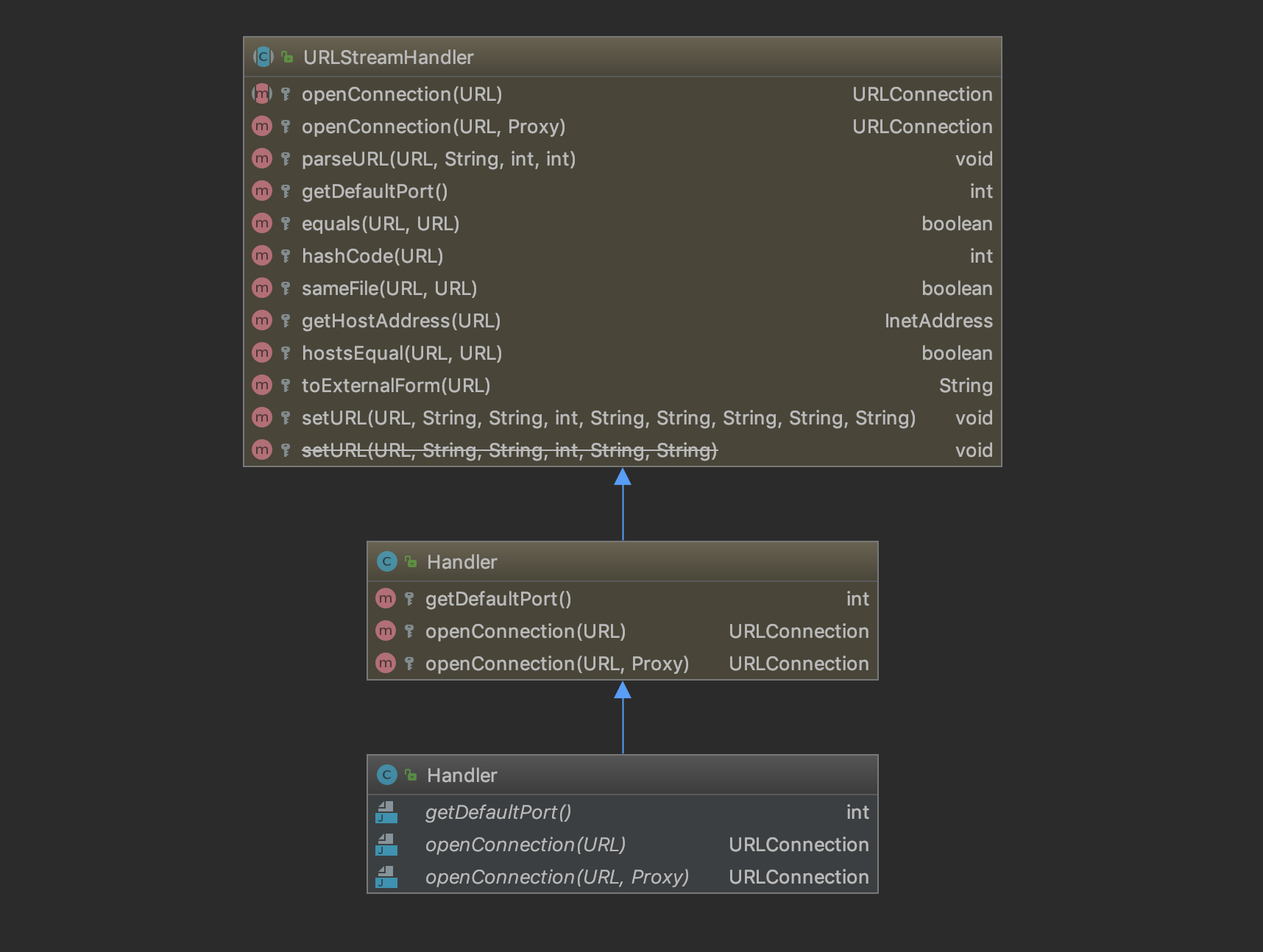Click the protected key icon next to hashCode(URL)
1263x952 pixels.
coord(286,256)
